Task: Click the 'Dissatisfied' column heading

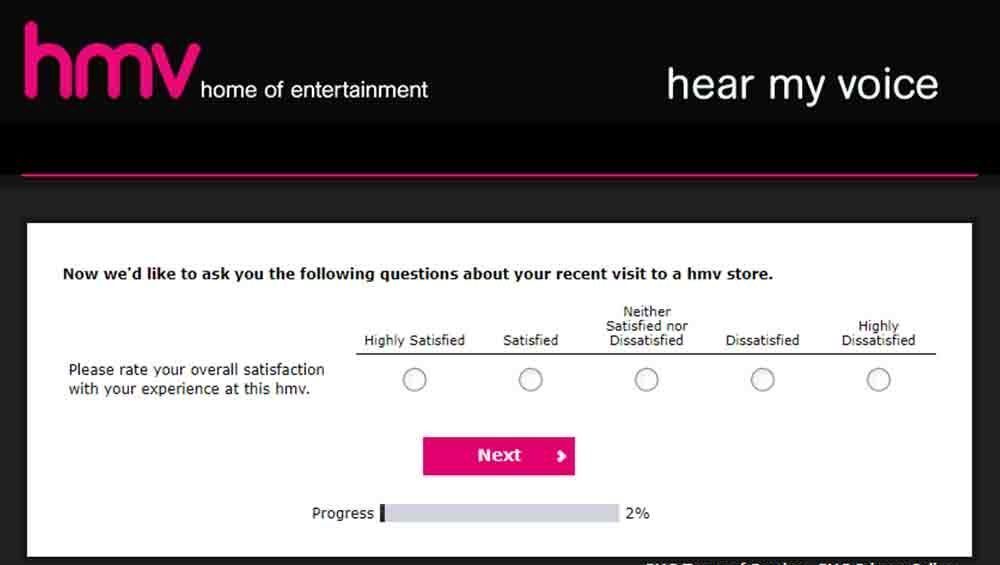Action: (763, 341)
